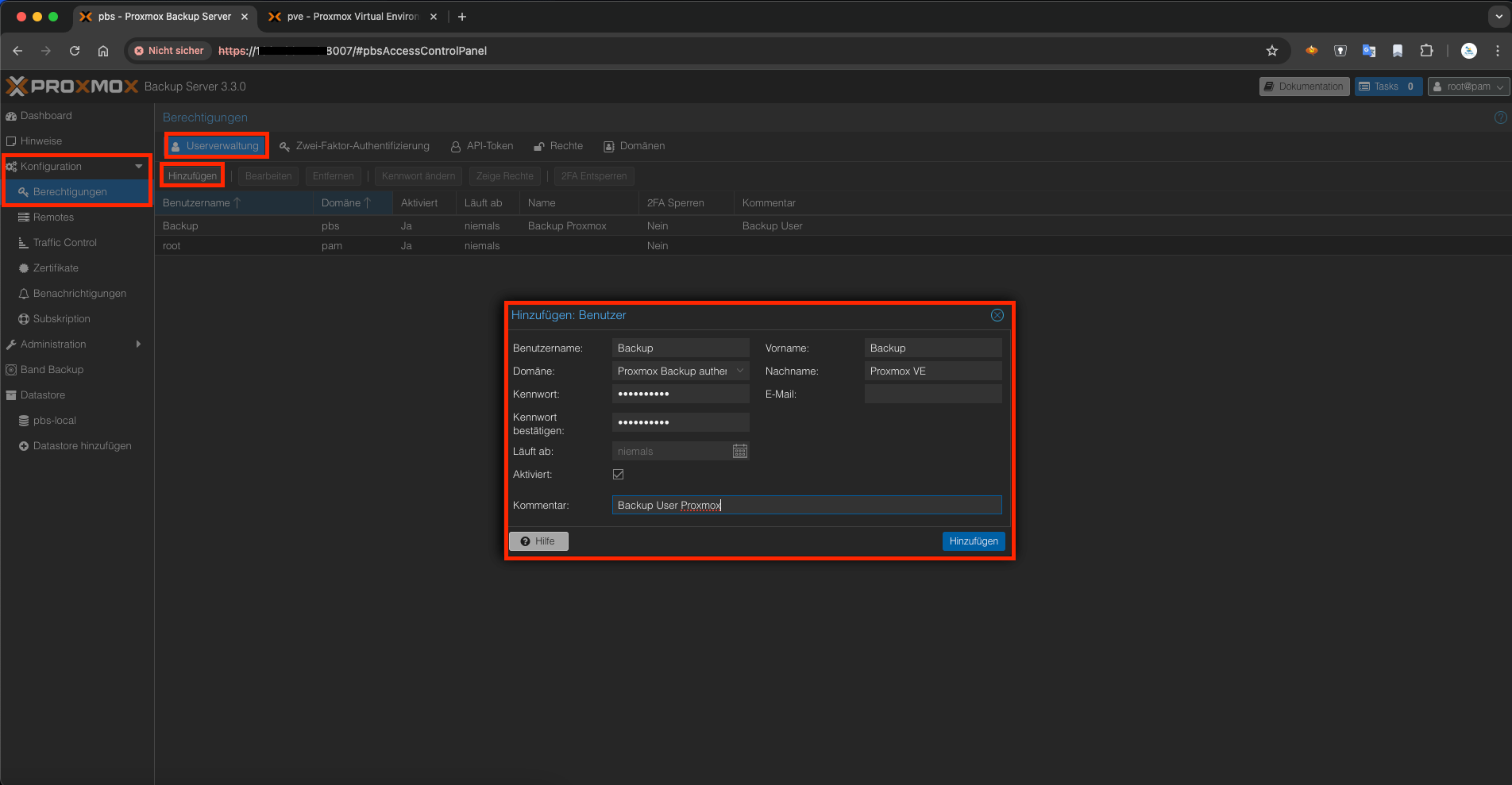
Task: Open the Zertifikate section
Action: (56, 267)
